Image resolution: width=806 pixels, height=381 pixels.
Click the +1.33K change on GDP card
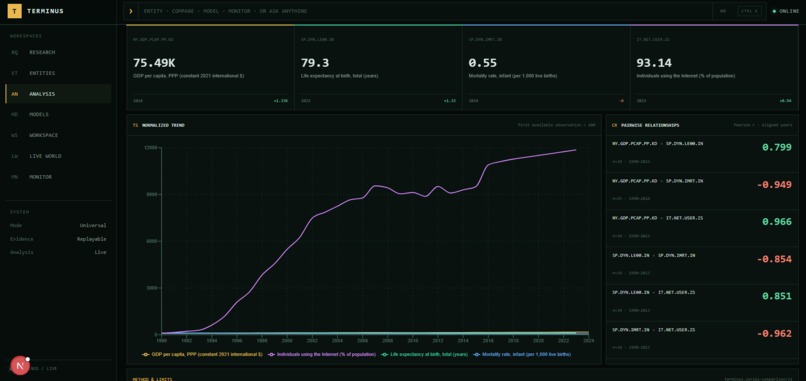281,101
